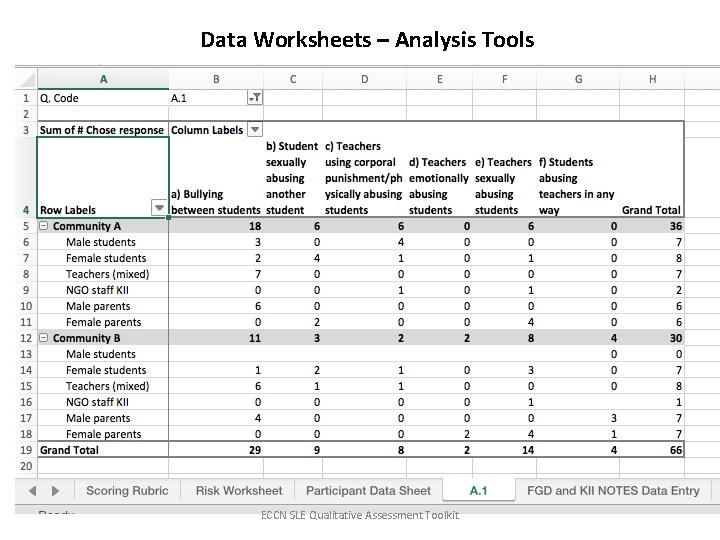Select column B header
Viewport: 720px width, 540px height.
(216, 79)
